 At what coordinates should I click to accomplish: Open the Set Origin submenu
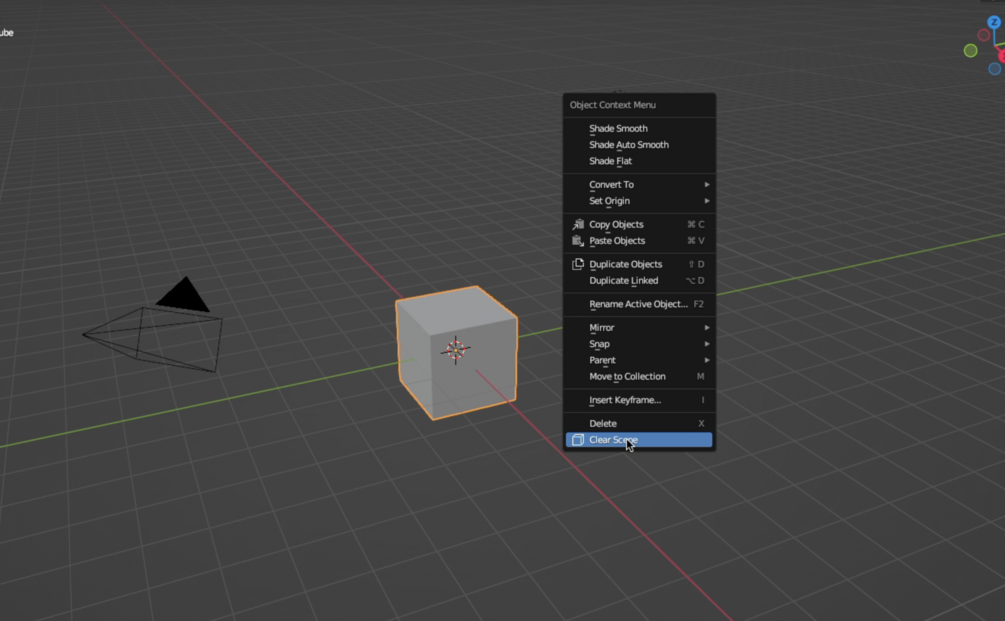pyautogui.click(x=639, y=201)
